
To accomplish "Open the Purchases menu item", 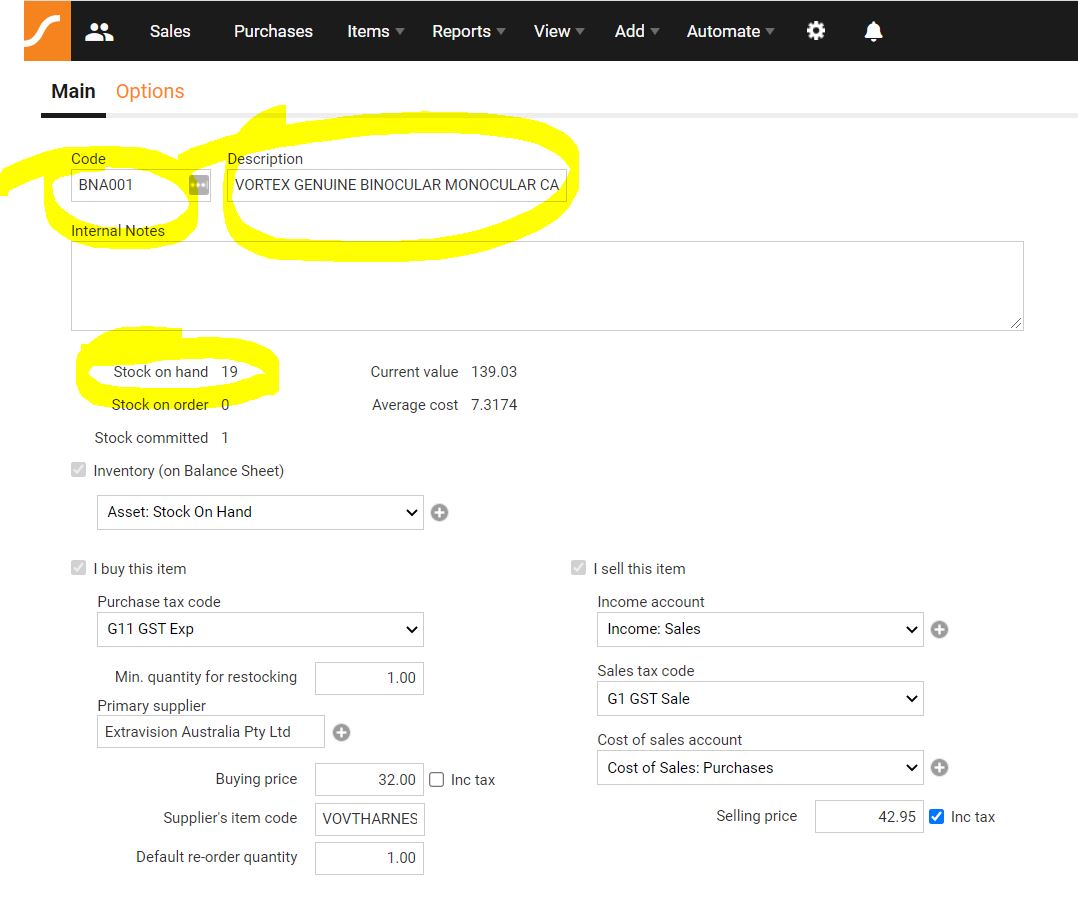I will coord(273,32).
